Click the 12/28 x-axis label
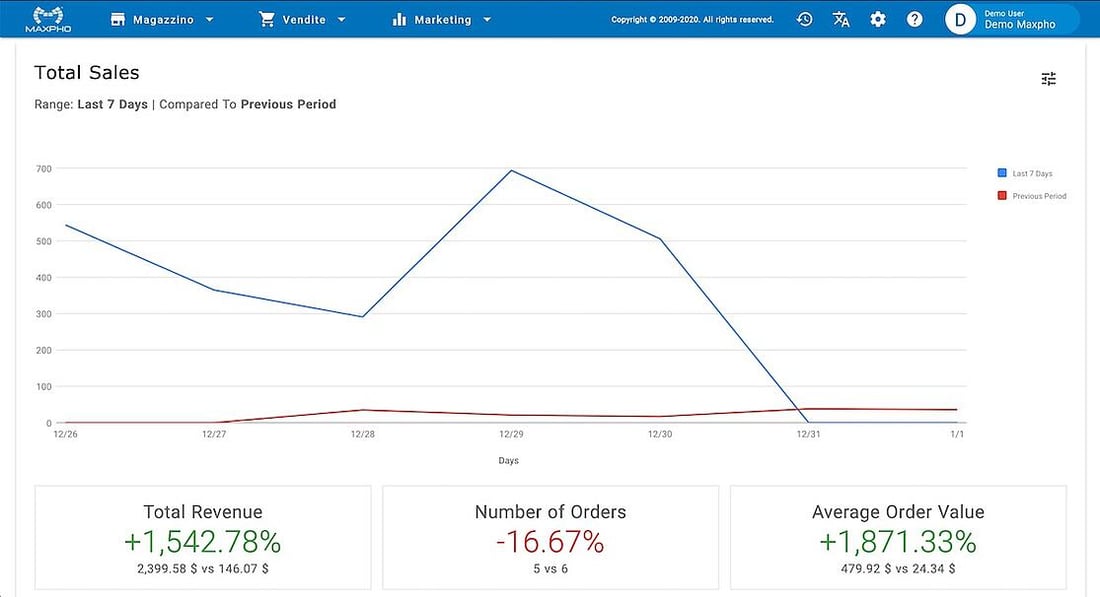 (363, 434)
